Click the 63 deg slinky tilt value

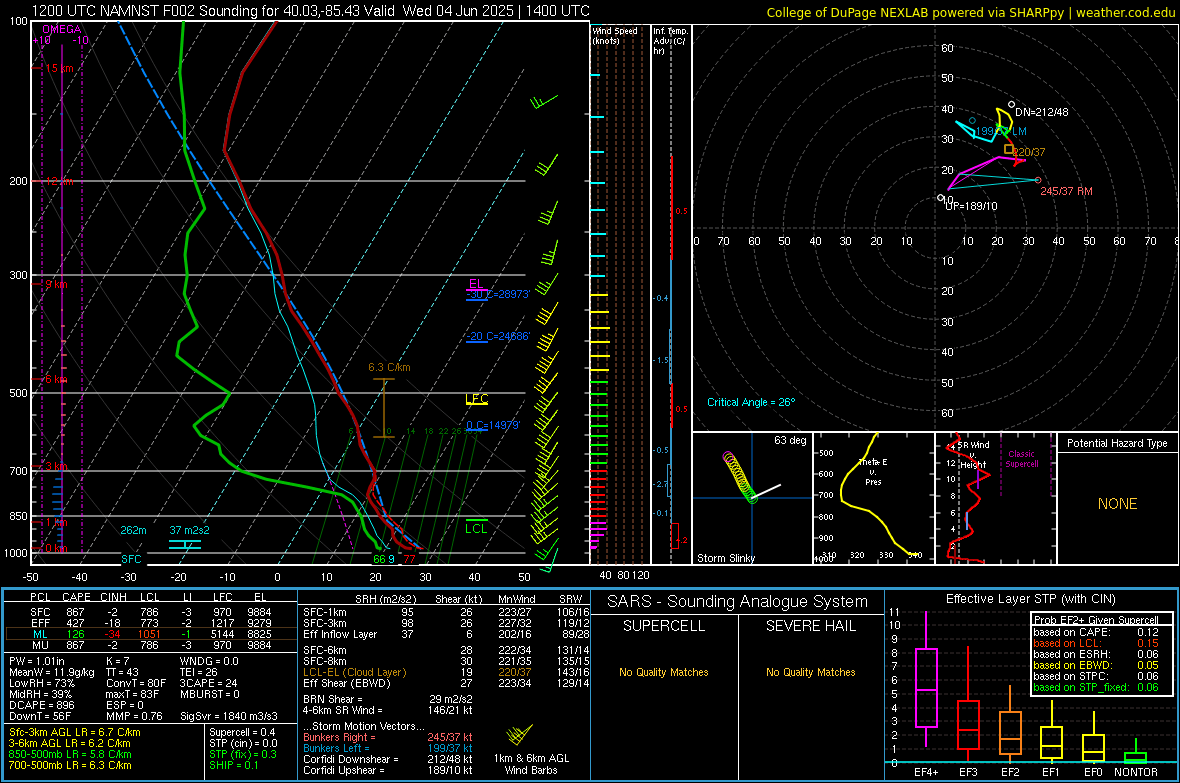click(x=790, y=440)
